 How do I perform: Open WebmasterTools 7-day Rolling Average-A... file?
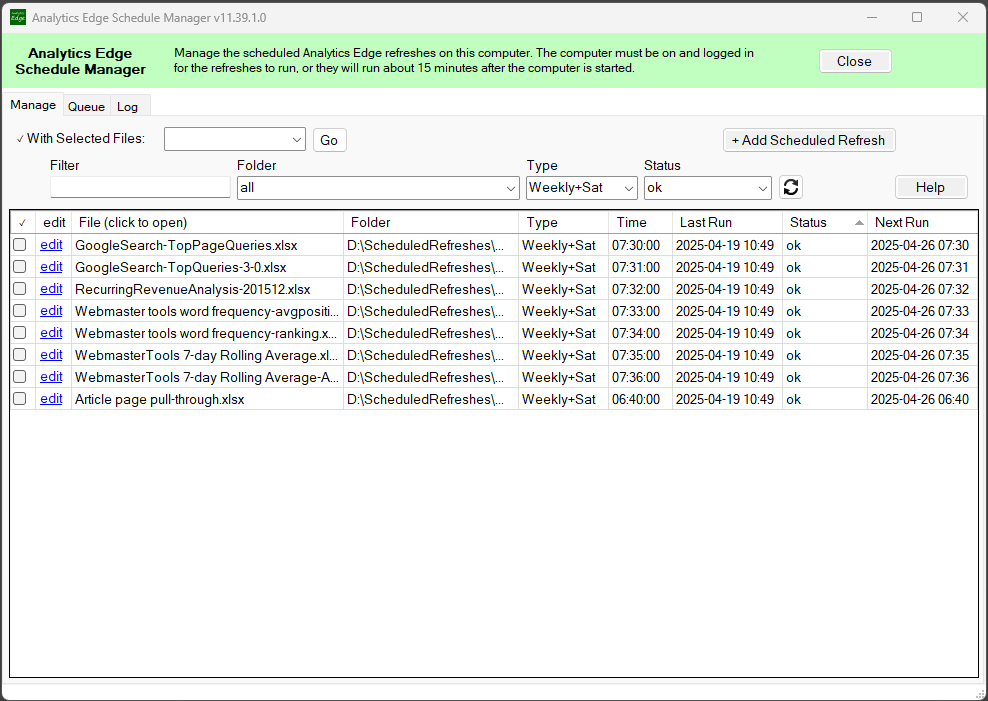[207, 377]
